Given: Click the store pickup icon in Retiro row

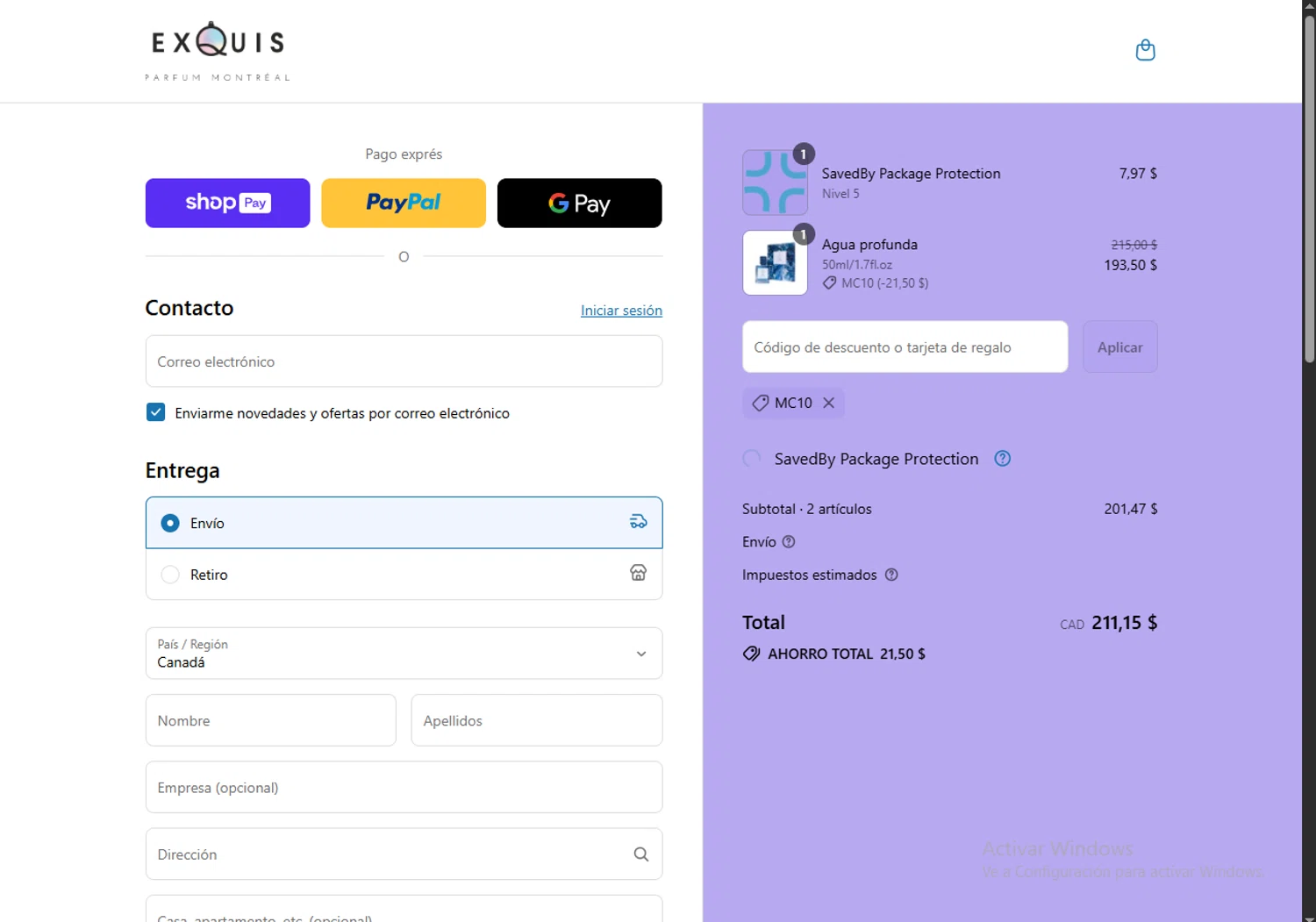Looking at the screenshot, I should click(x=638, y=573).
